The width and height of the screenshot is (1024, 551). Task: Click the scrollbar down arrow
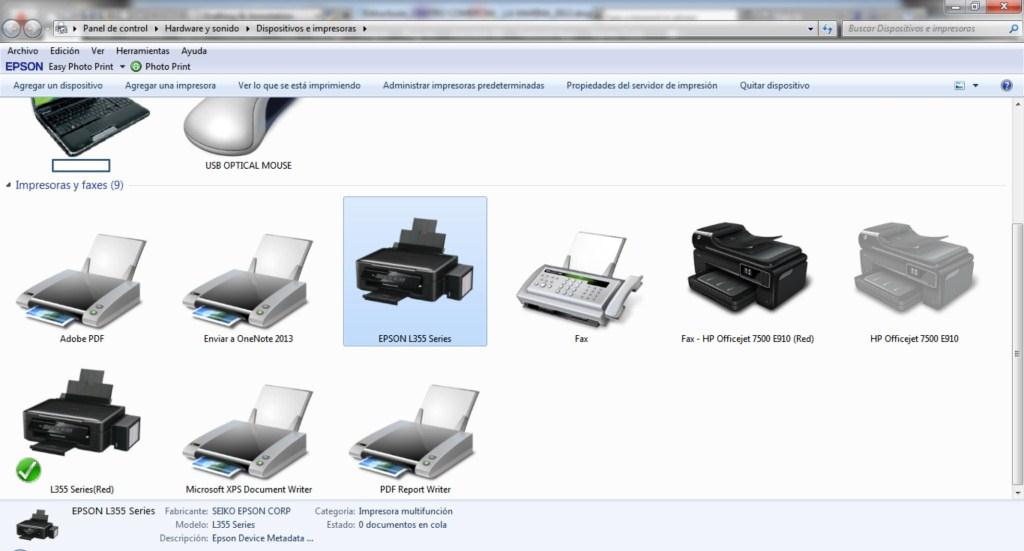[1016, 493]
